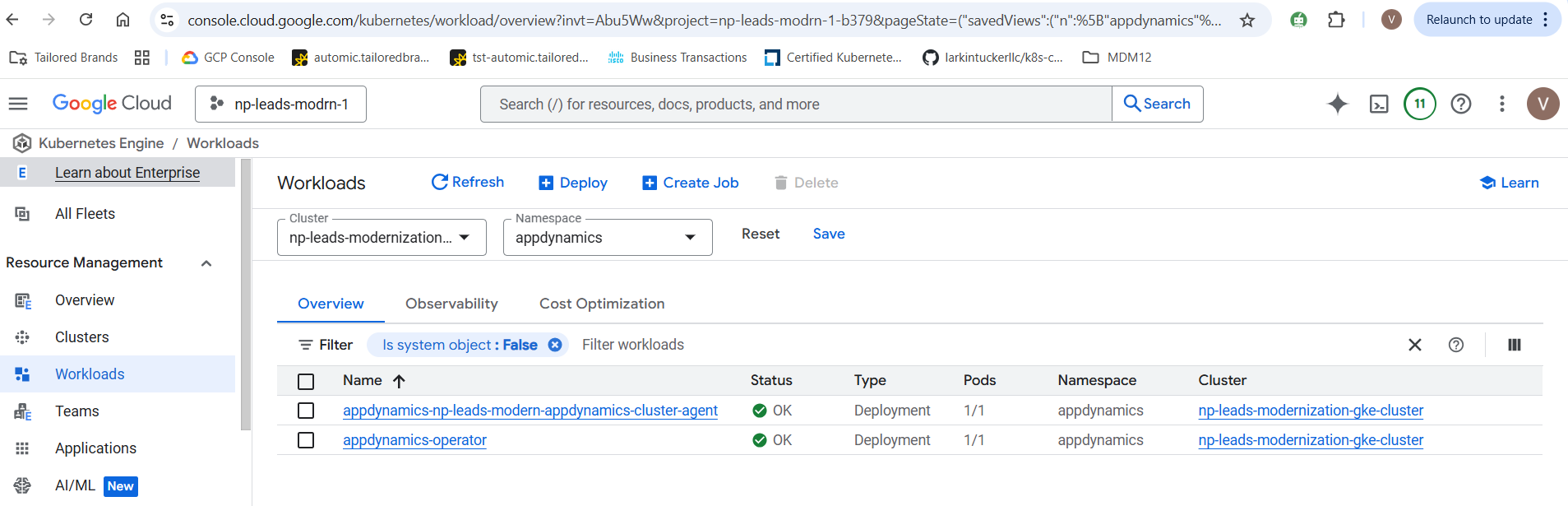Open the help question mark in header
1568x506 pixels.
(1461, 104)
